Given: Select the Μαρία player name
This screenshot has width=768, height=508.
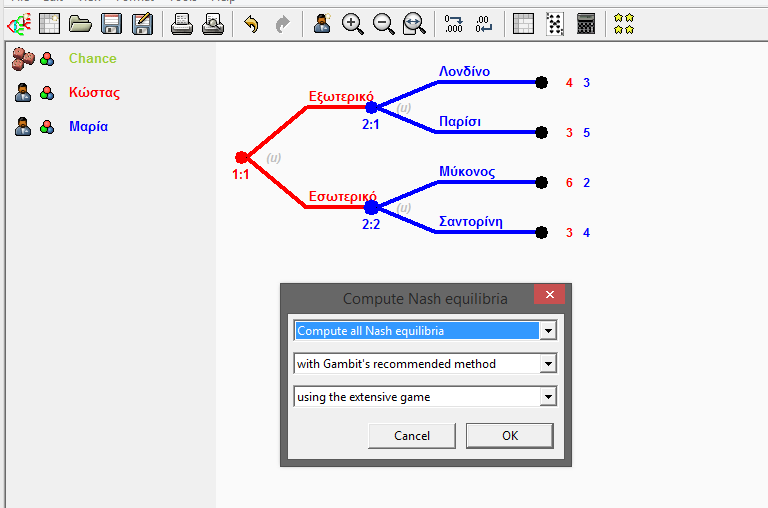Looking at the screenshot, I should point(88,126).
